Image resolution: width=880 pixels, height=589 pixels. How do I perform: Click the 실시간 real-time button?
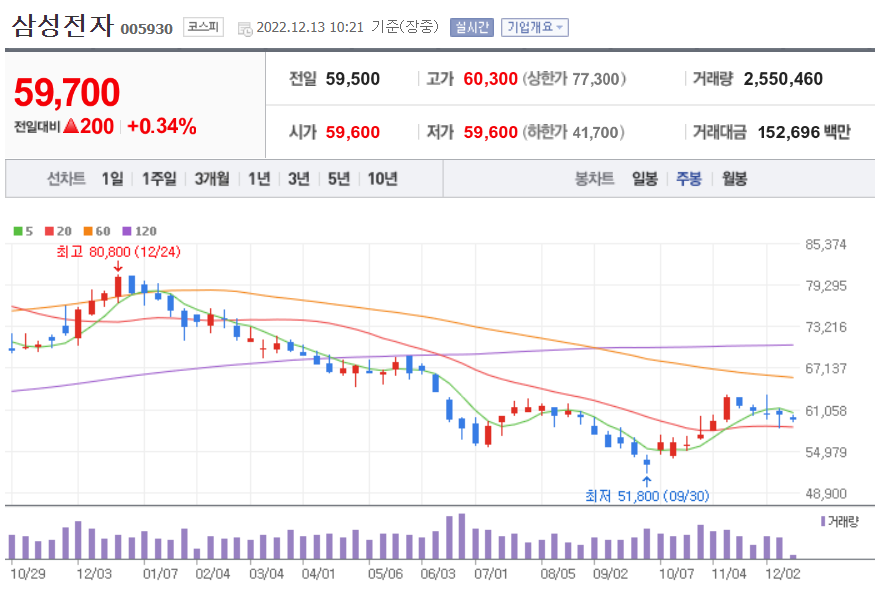coord(472,27)
